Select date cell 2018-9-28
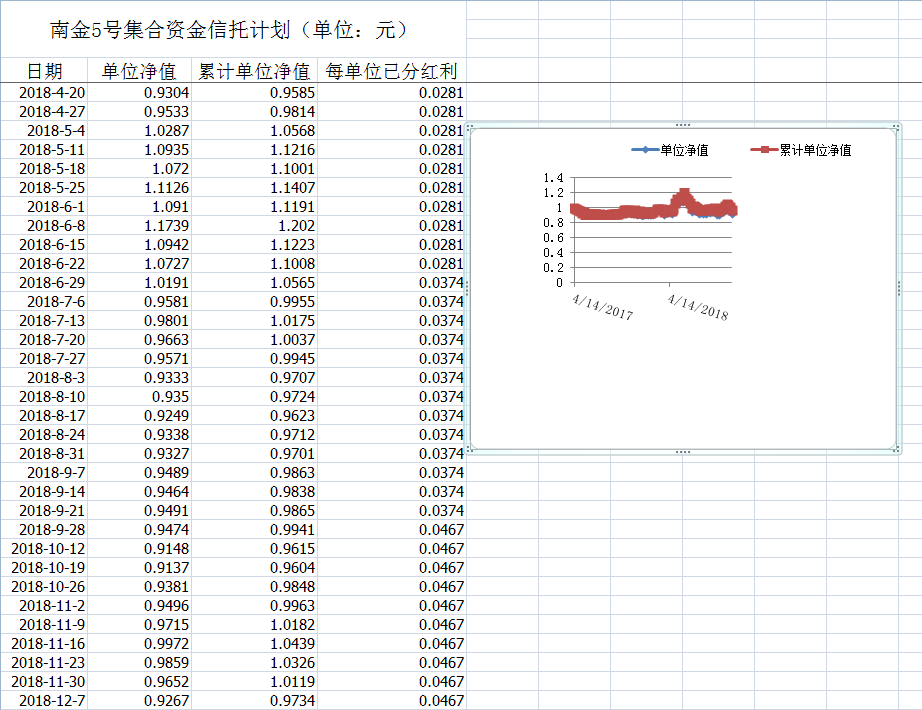Image resolution: width=922 pixels, height=710 pixels. click(x=44, y=529)
